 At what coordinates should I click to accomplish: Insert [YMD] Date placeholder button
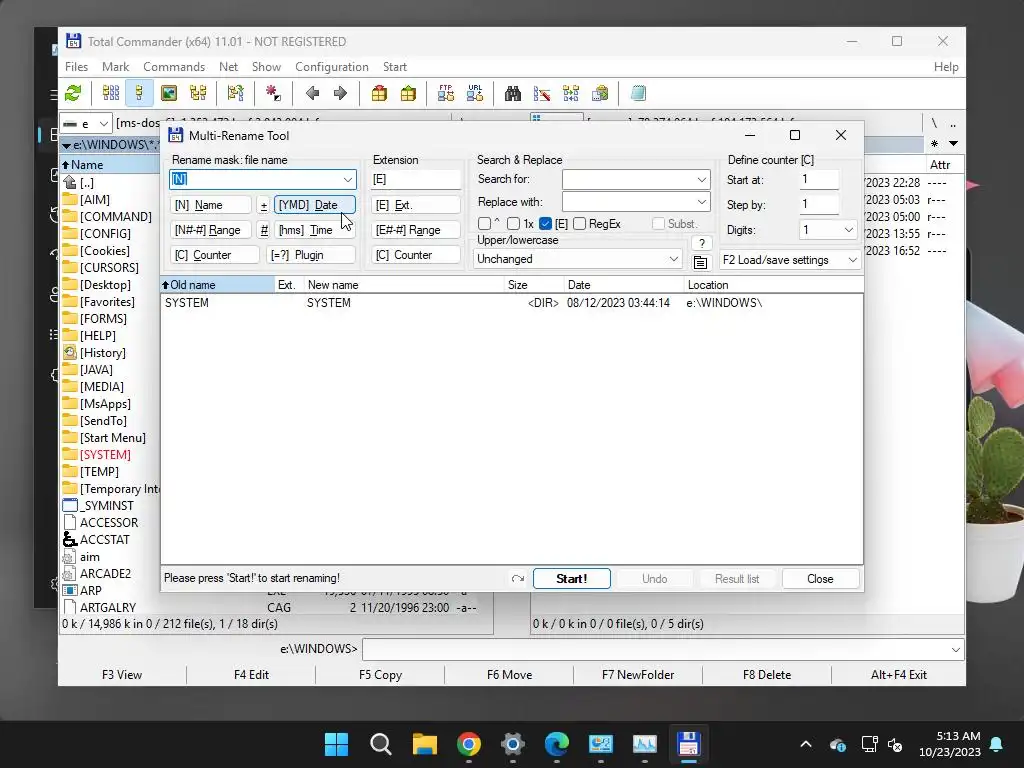315,205
